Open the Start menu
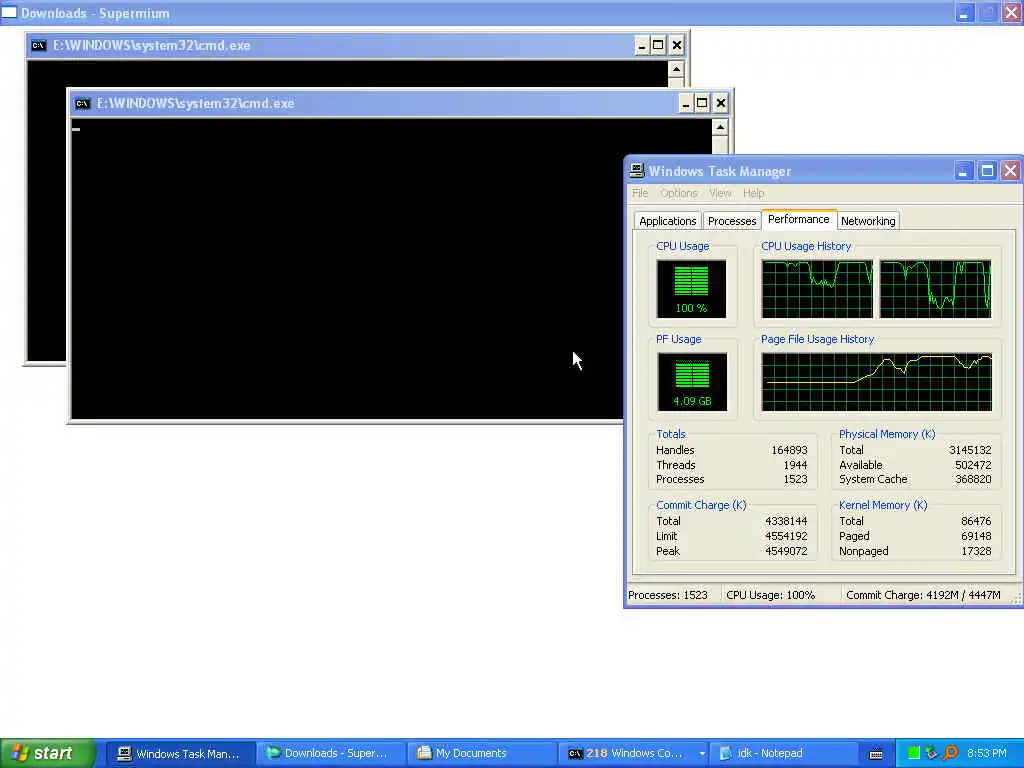The height and width of the screenshot is (768, 1024). pyautogui.click(x=47, y=753)
